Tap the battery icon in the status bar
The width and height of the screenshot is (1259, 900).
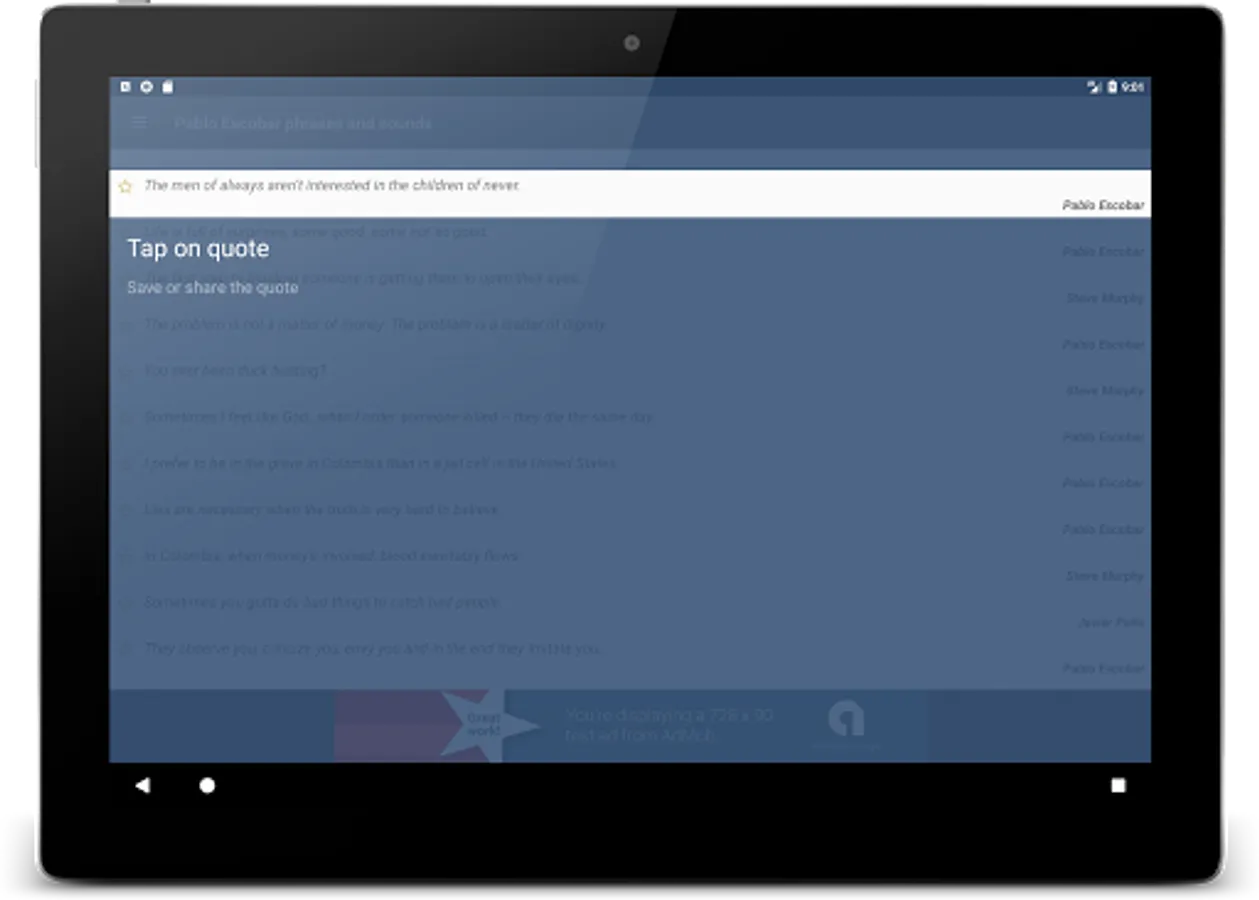[x=1112, y=87]
